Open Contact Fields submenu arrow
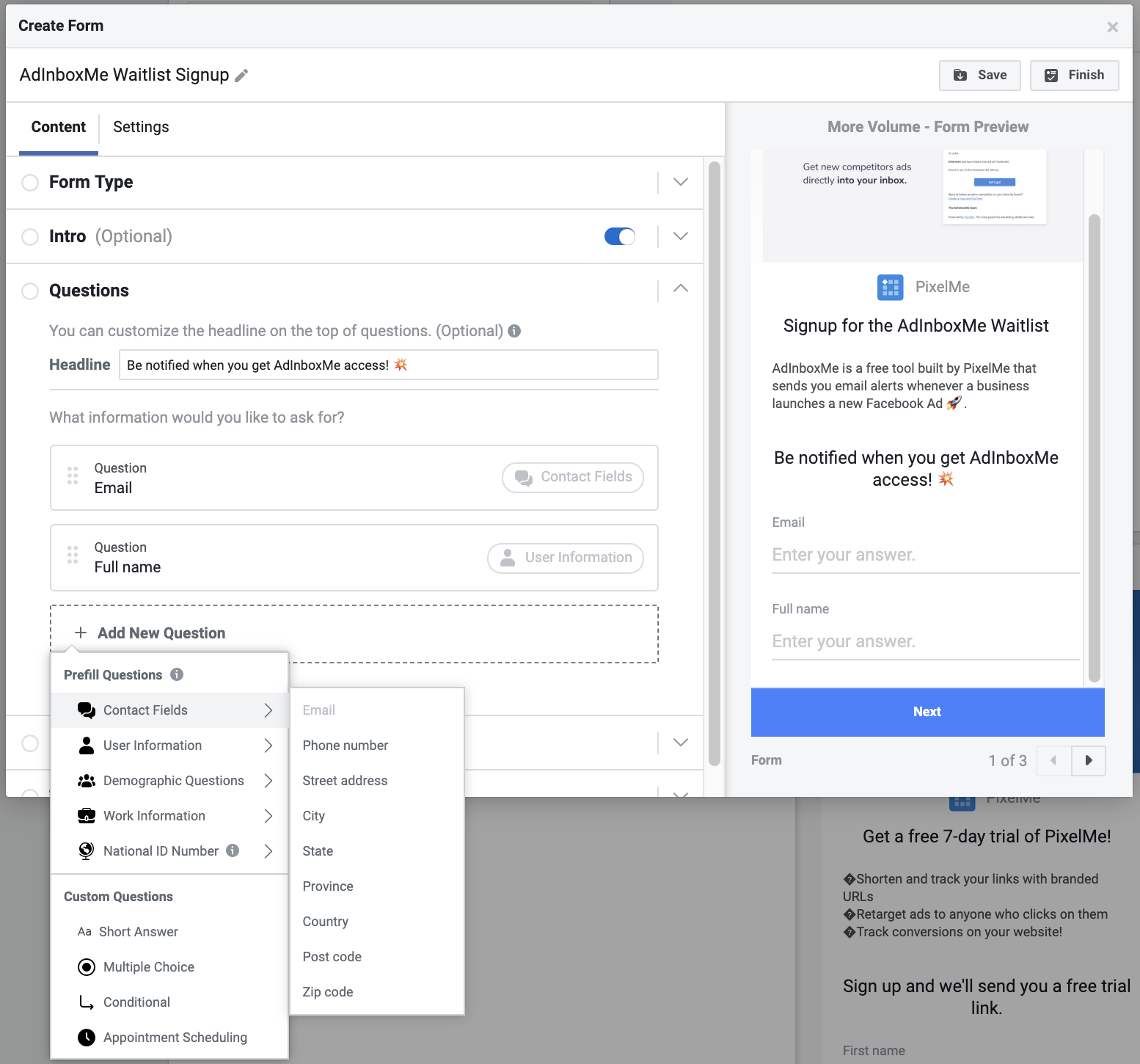The height and width of the screenshot is (1064, 1140). tap(268, 710)
